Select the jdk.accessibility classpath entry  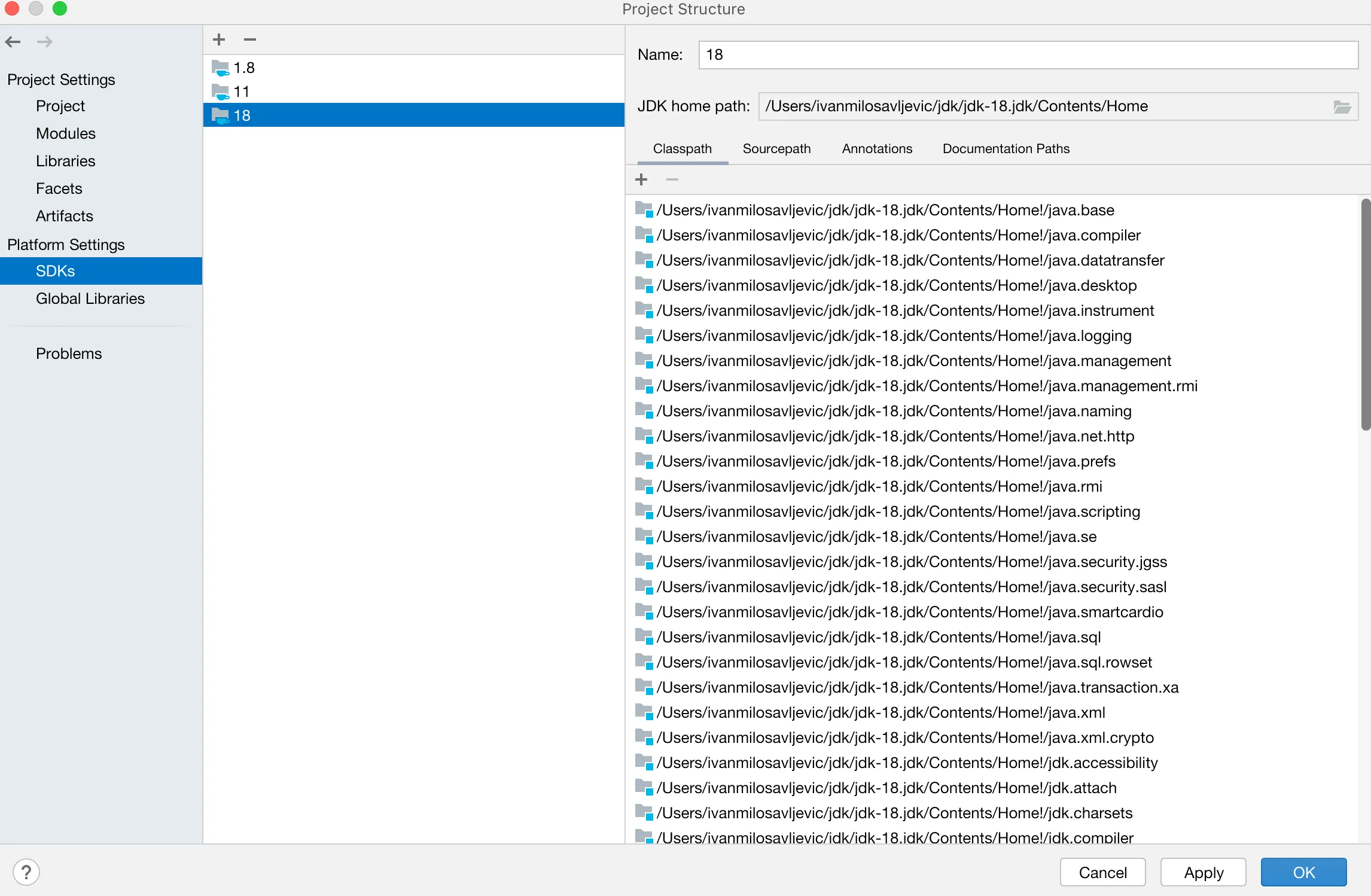[993, 763]
